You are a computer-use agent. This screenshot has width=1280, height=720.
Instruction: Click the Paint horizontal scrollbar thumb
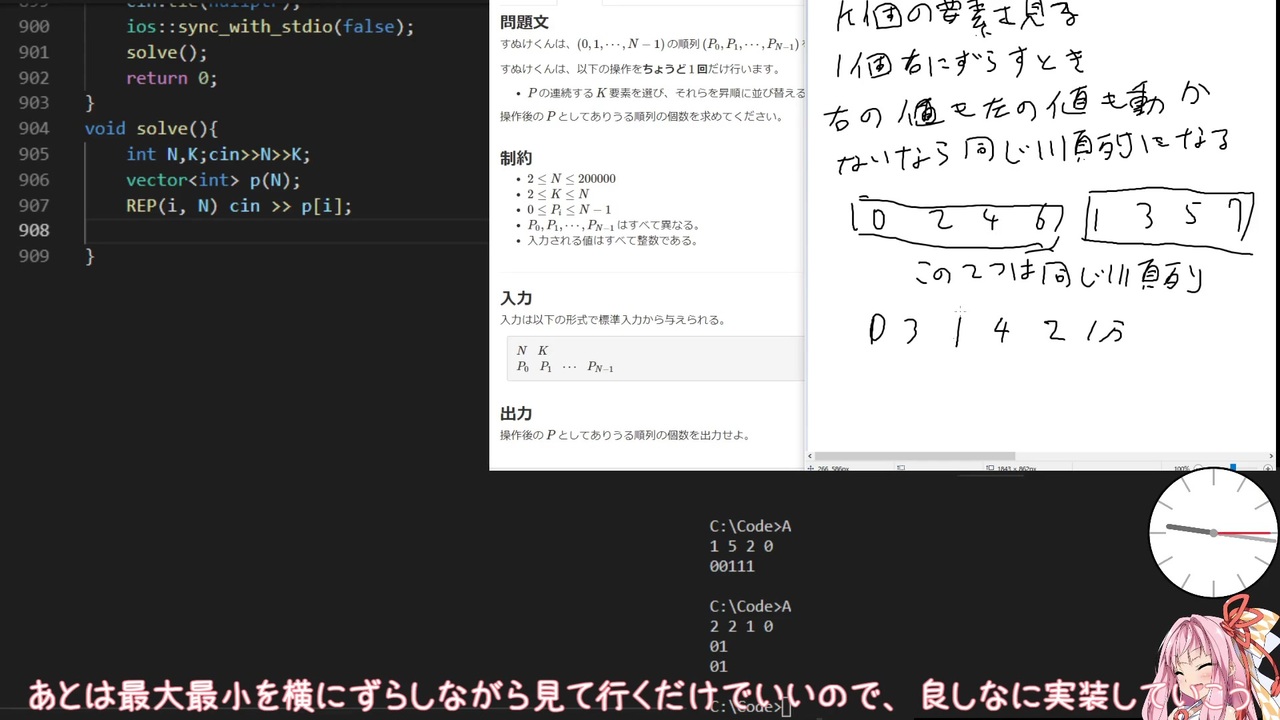click(915, 456)
